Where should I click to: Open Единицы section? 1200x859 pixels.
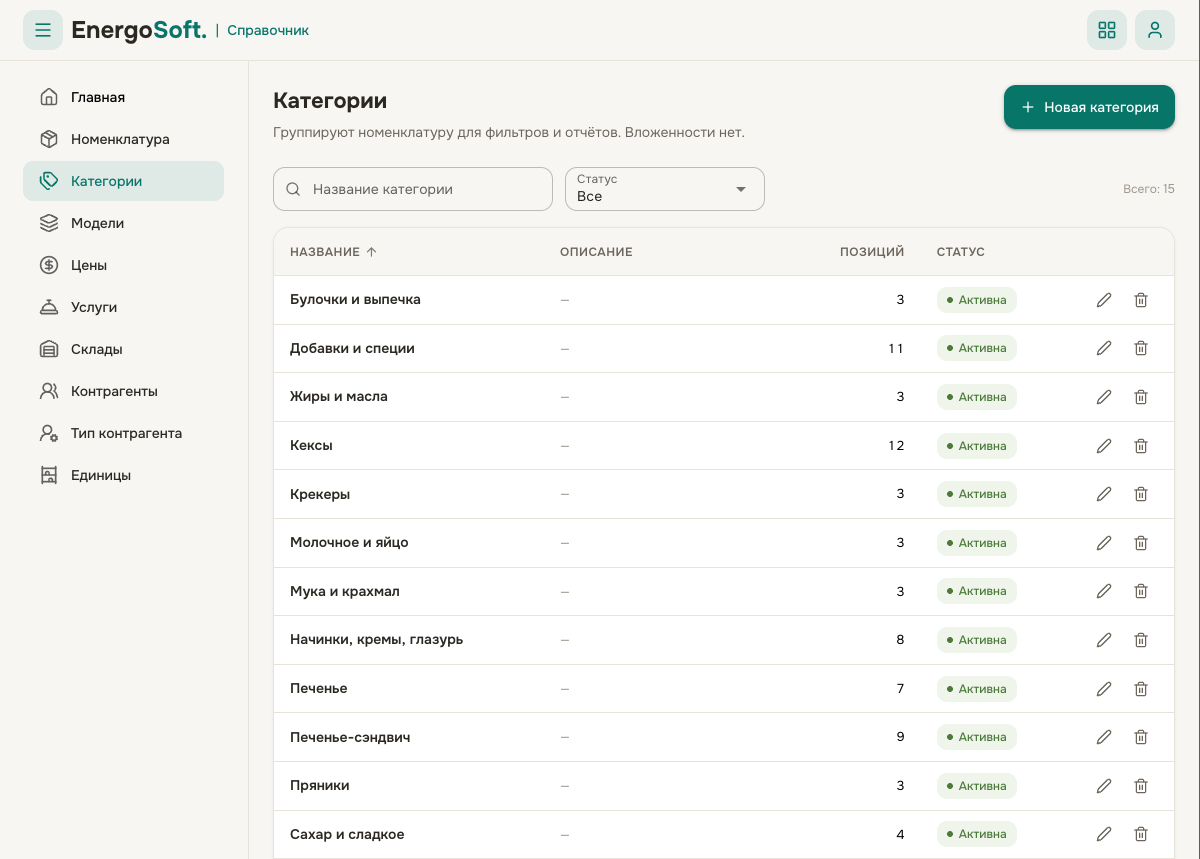tap(123, 475)
